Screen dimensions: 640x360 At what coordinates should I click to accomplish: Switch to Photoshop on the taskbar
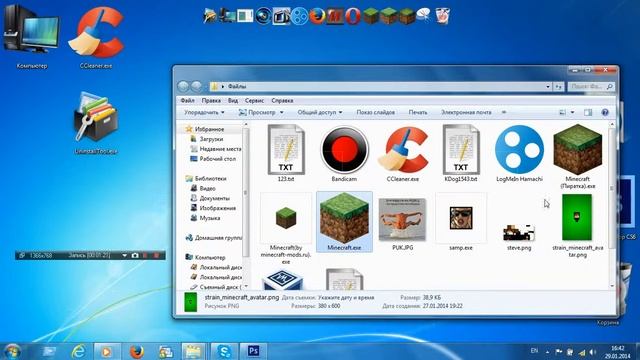click(253, 351)
